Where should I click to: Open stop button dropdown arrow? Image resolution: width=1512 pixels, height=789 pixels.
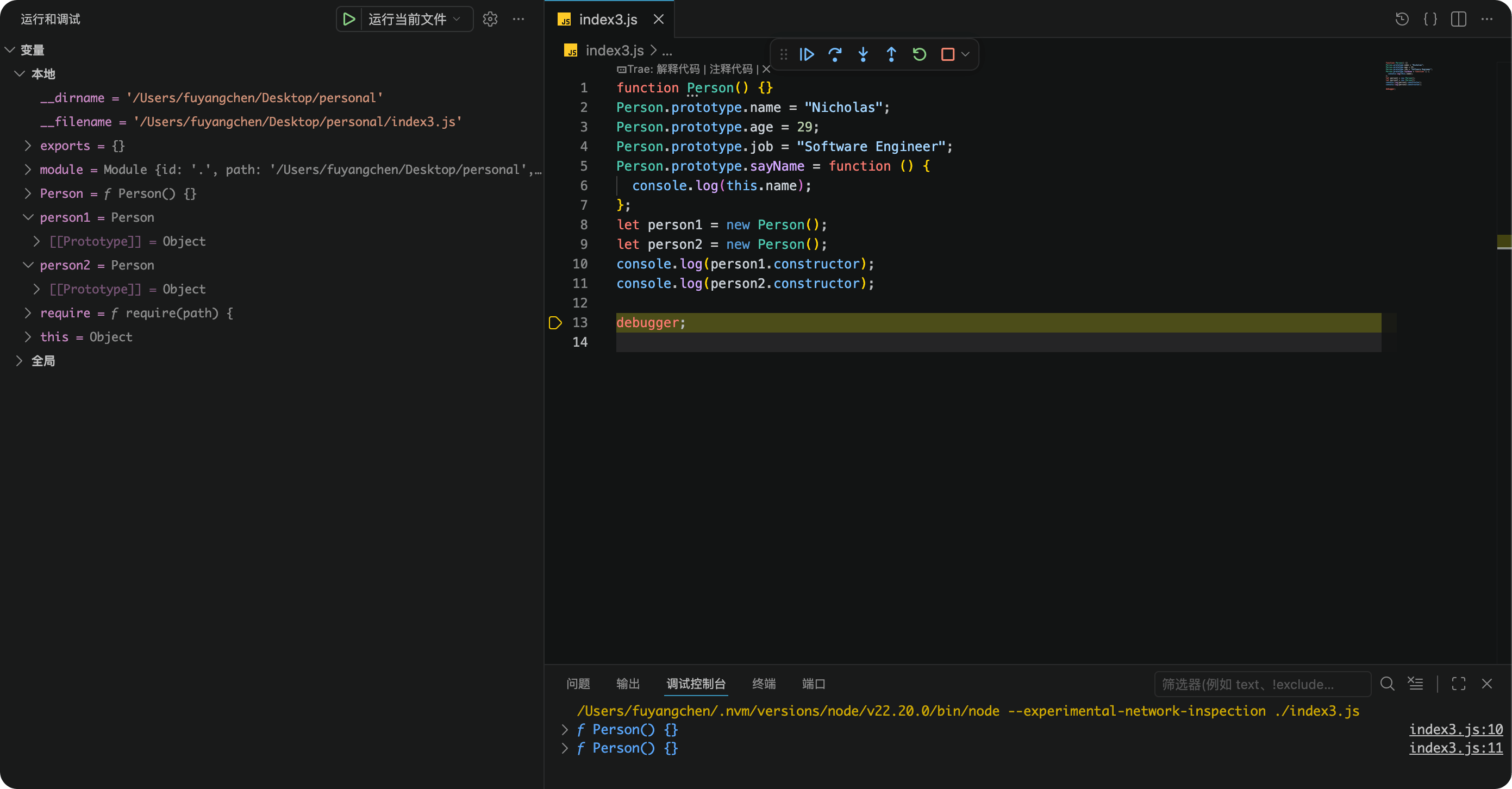point(966,54)
